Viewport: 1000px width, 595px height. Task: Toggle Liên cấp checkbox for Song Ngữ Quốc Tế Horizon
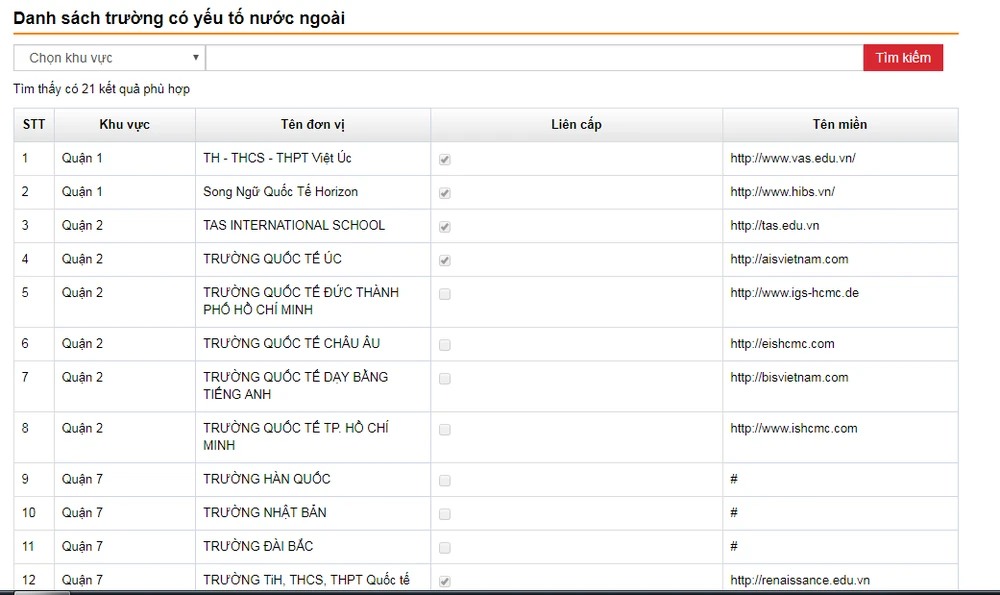pyautogui.click(x=445, y=193)
